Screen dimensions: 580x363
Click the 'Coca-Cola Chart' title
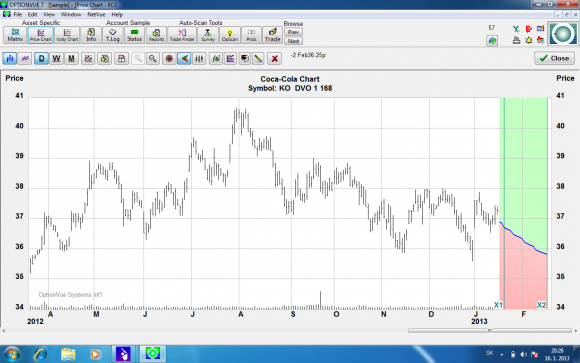pos(290,79)
